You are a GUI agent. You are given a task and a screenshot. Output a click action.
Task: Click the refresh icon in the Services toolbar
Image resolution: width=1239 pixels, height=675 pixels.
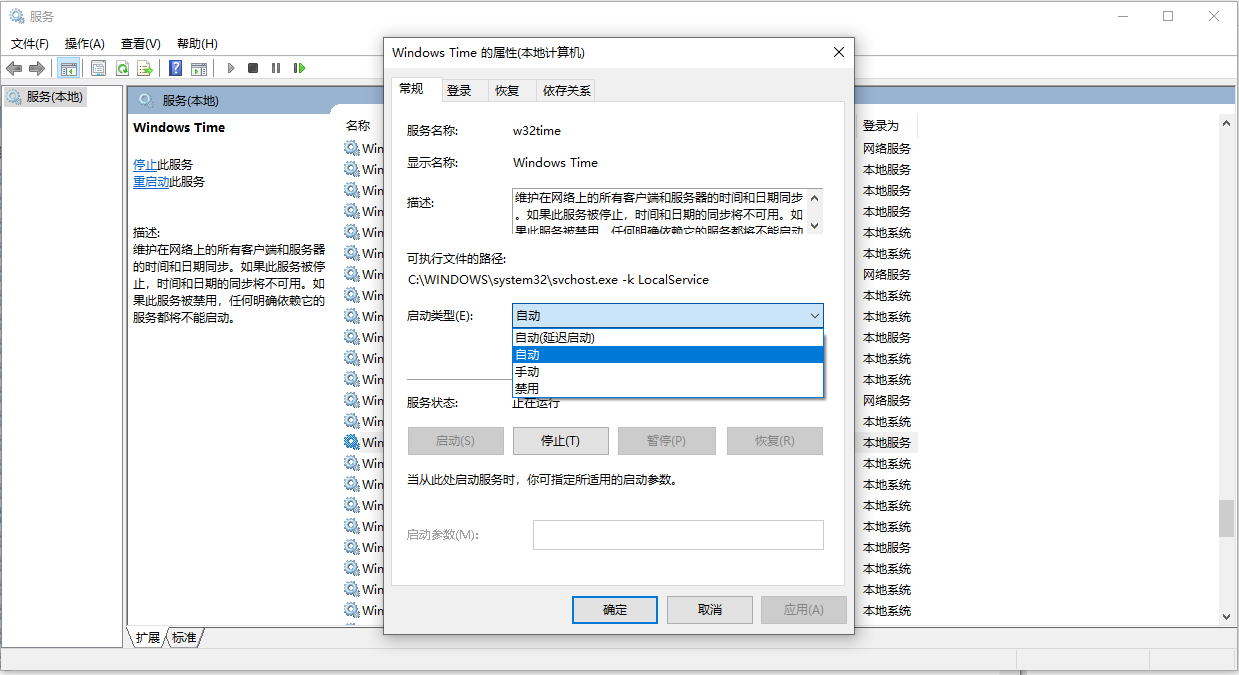123,68
